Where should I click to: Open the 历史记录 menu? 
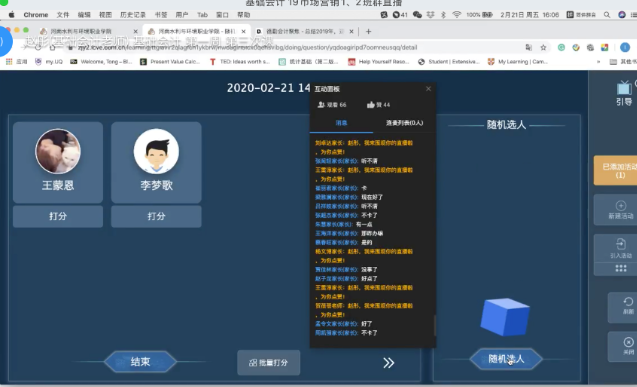coord(132,15)
